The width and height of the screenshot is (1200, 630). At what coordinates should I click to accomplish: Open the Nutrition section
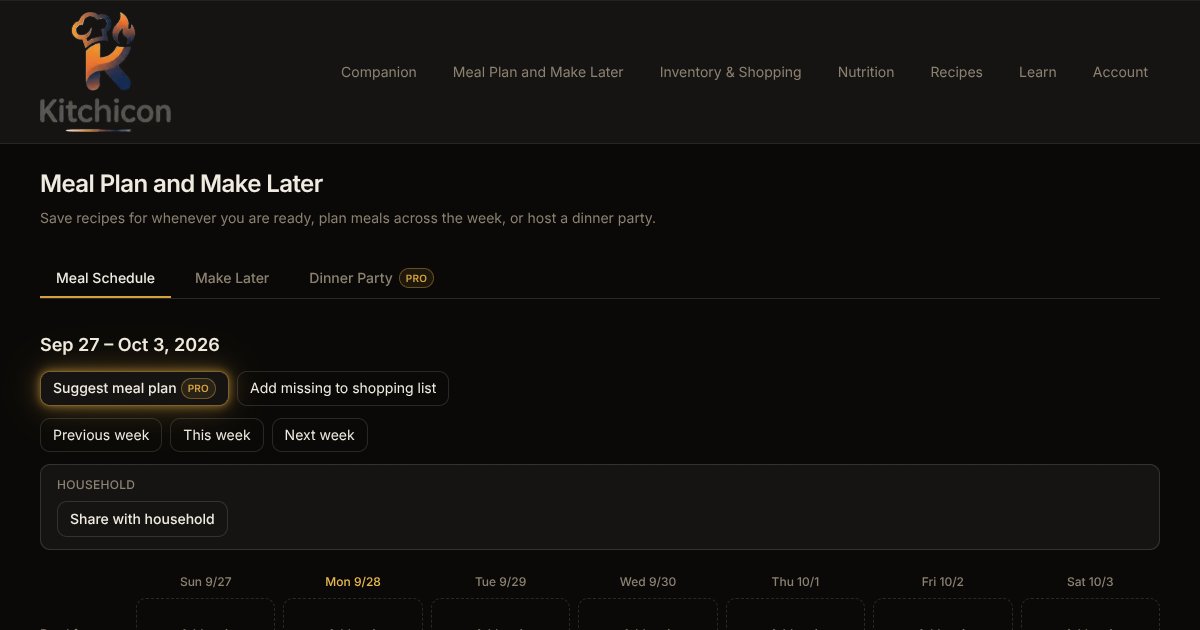point(866,72)
